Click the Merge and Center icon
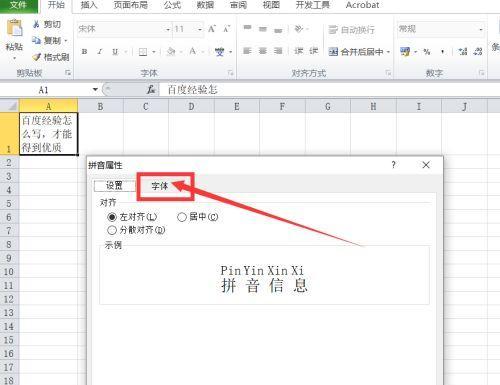This screenshot has height=385, width=500. coord(333,52)
